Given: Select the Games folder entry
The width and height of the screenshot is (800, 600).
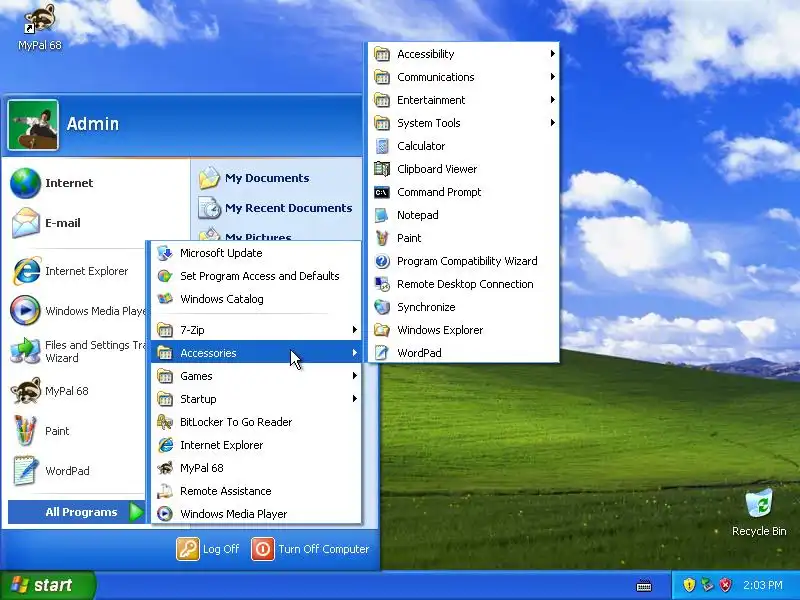Looking at the screenshot, I should click(256, 376).
